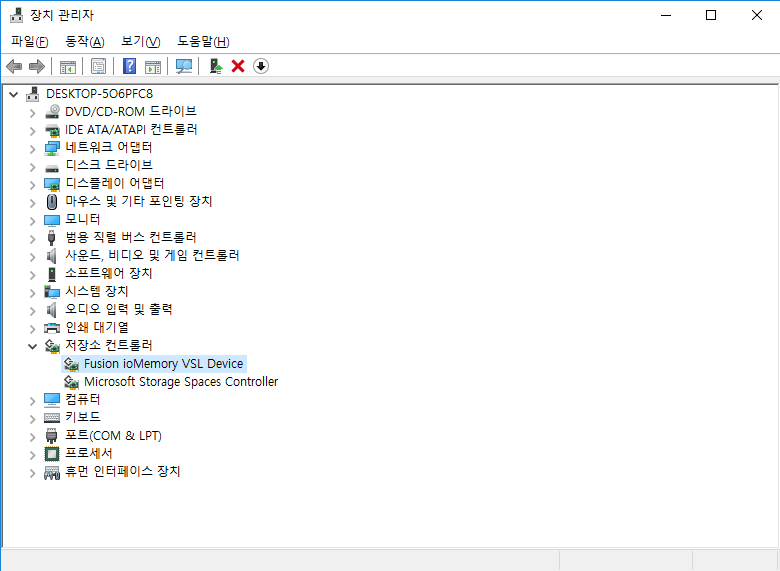Maximize the 장치 관리자 window
Screen dimensions: 780x571
click(x=711, y=15)
